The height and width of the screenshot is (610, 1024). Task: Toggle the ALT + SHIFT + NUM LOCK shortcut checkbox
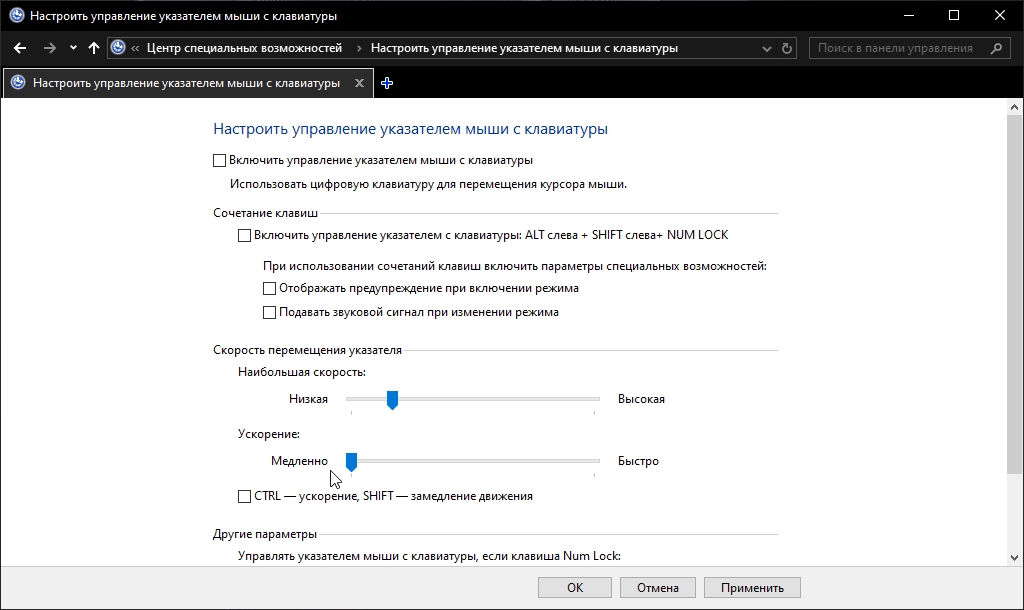pos(245,236)
